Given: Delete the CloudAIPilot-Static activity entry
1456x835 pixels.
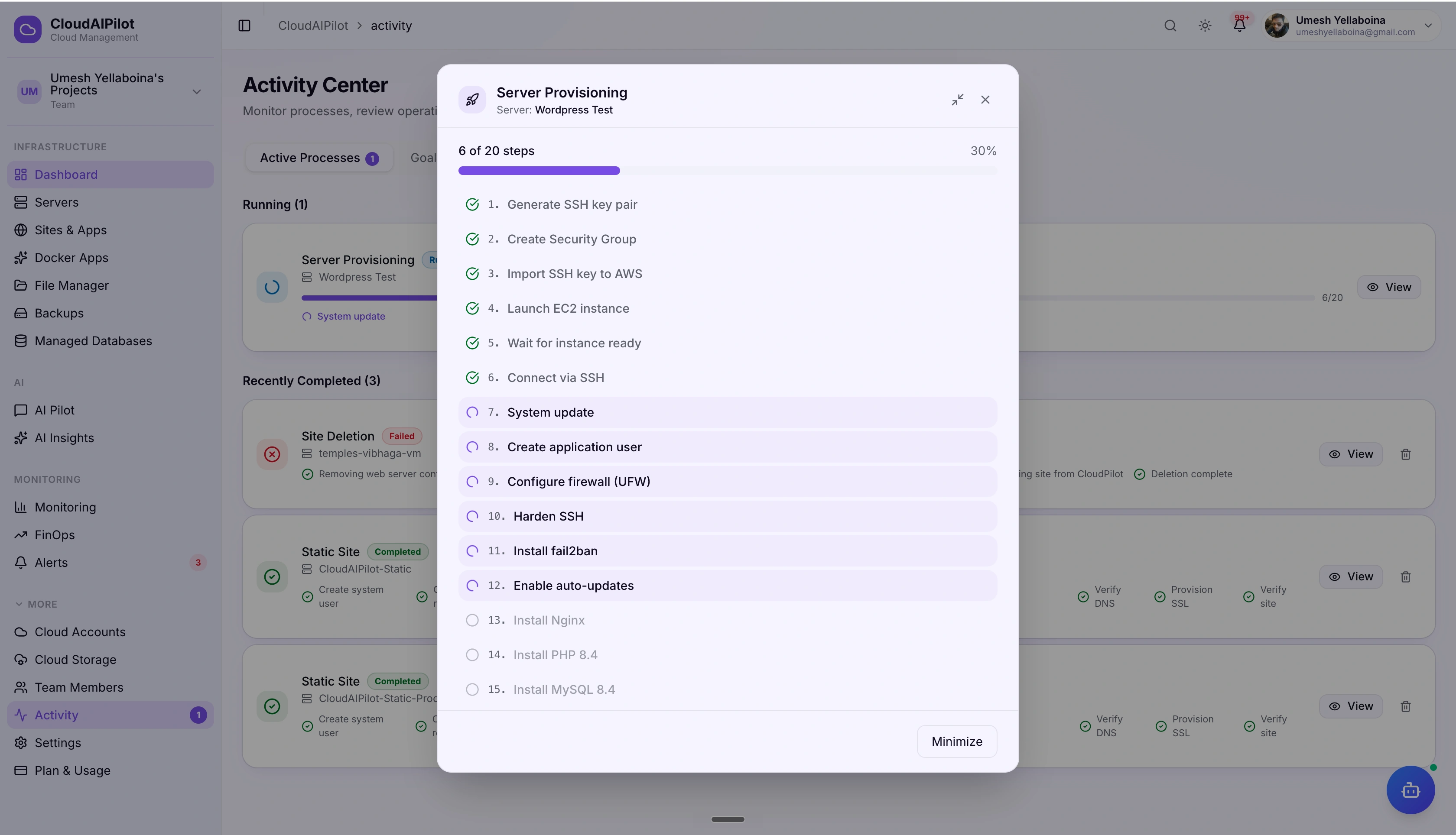Looking at the screenshot, I should tap(1405, 577).
